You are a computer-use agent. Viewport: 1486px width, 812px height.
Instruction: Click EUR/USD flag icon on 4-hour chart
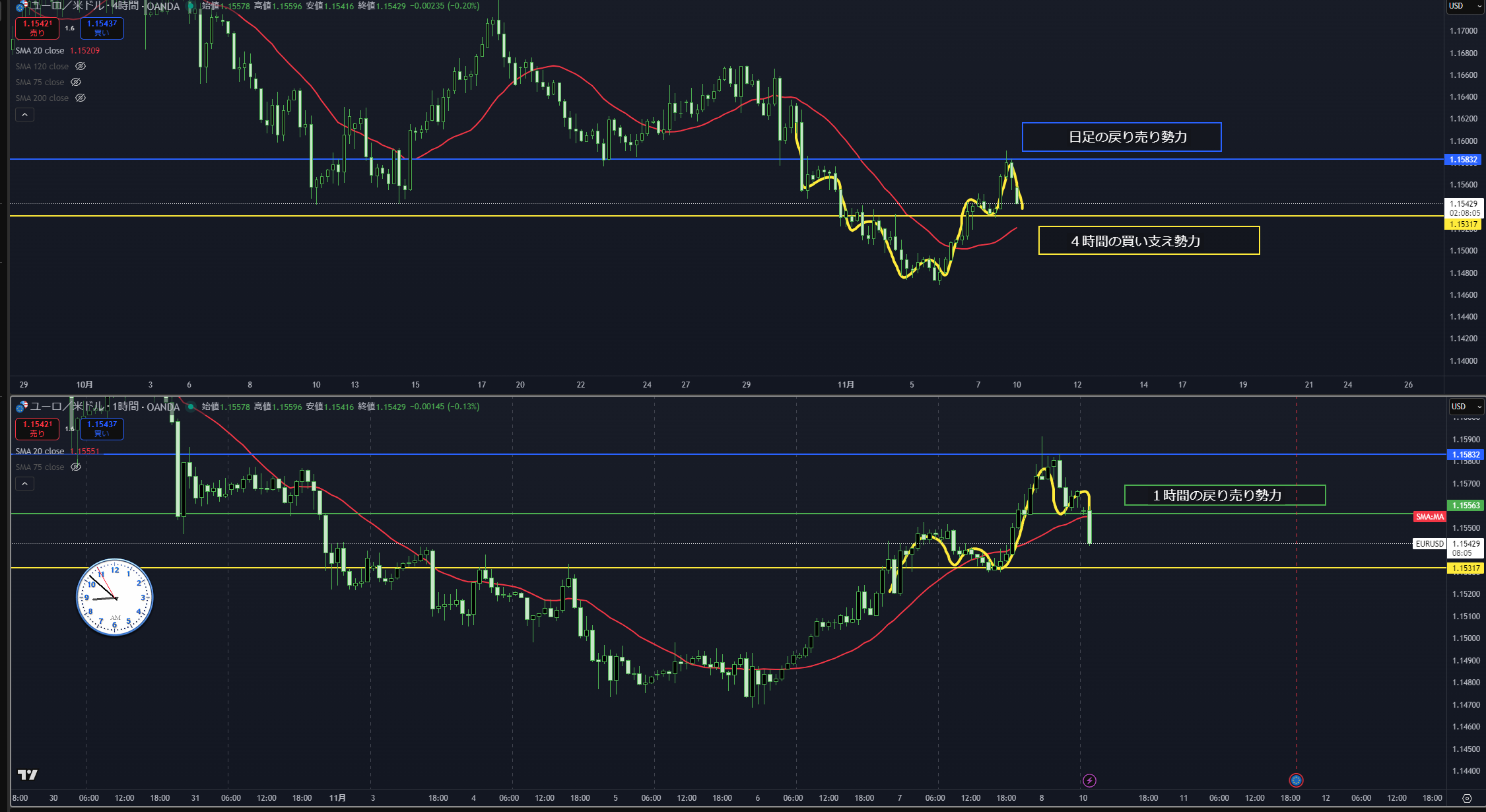[21, 7]
